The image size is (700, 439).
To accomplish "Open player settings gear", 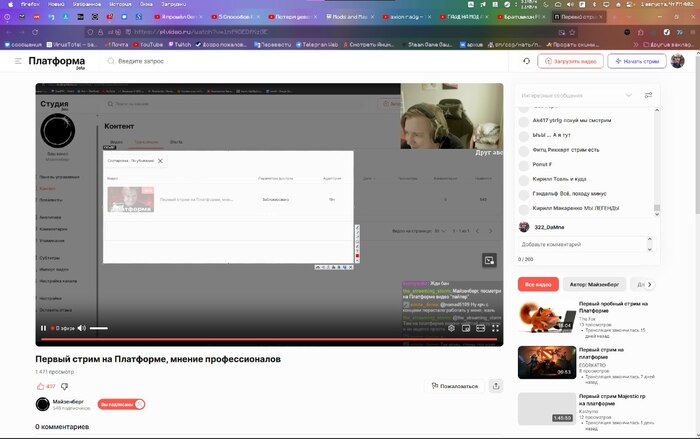I will [451, 328].
